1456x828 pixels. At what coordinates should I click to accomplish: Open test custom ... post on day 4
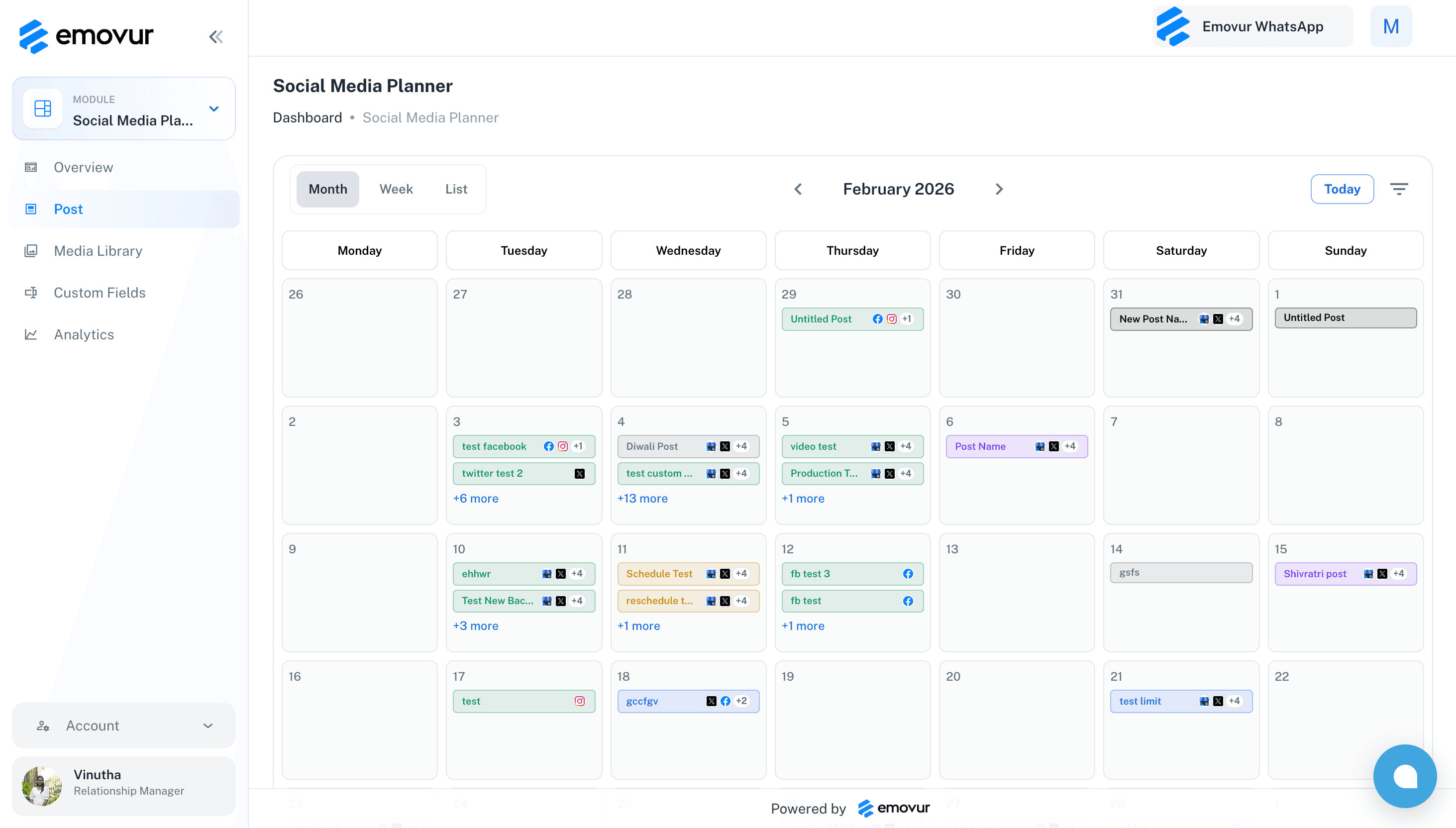tap(688, 473)
